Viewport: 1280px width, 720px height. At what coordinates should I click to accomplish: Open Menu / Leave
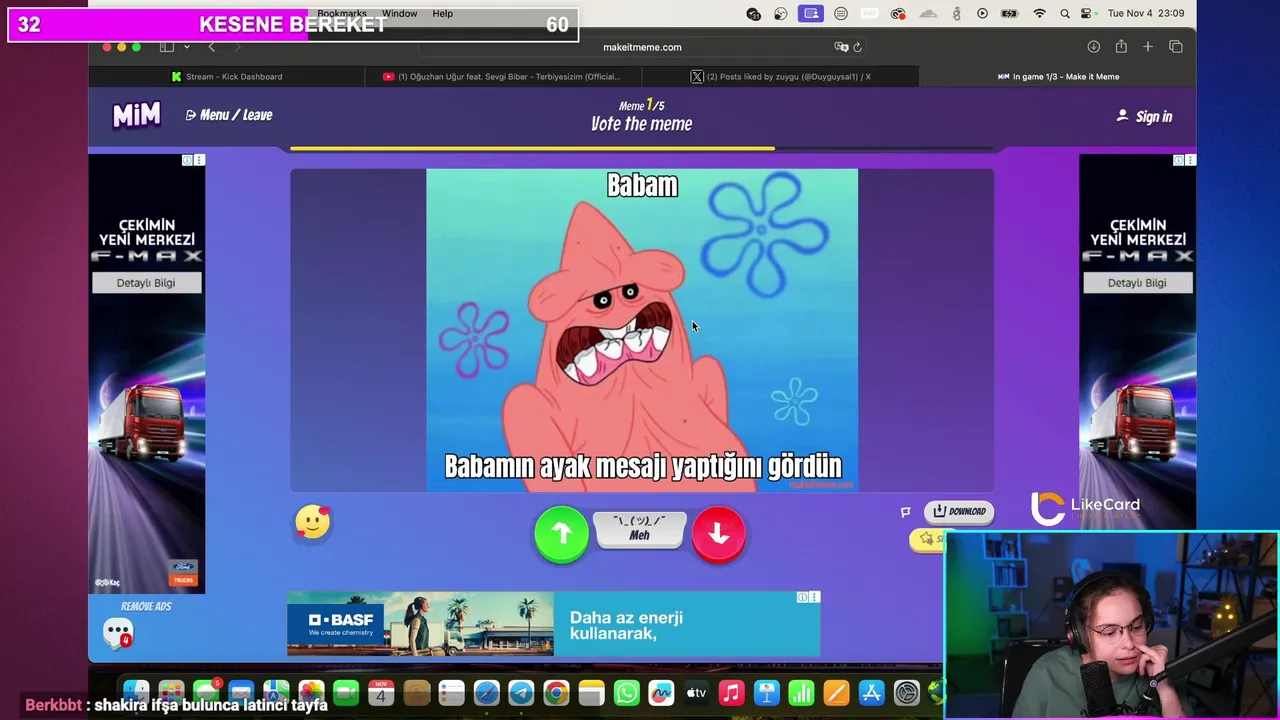229,115
